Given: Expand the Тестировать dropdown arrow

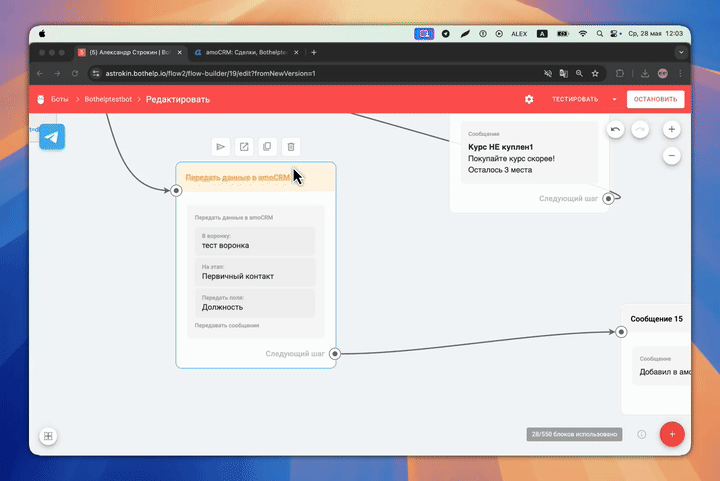Looking at the screenshot, I should point(614,100).
